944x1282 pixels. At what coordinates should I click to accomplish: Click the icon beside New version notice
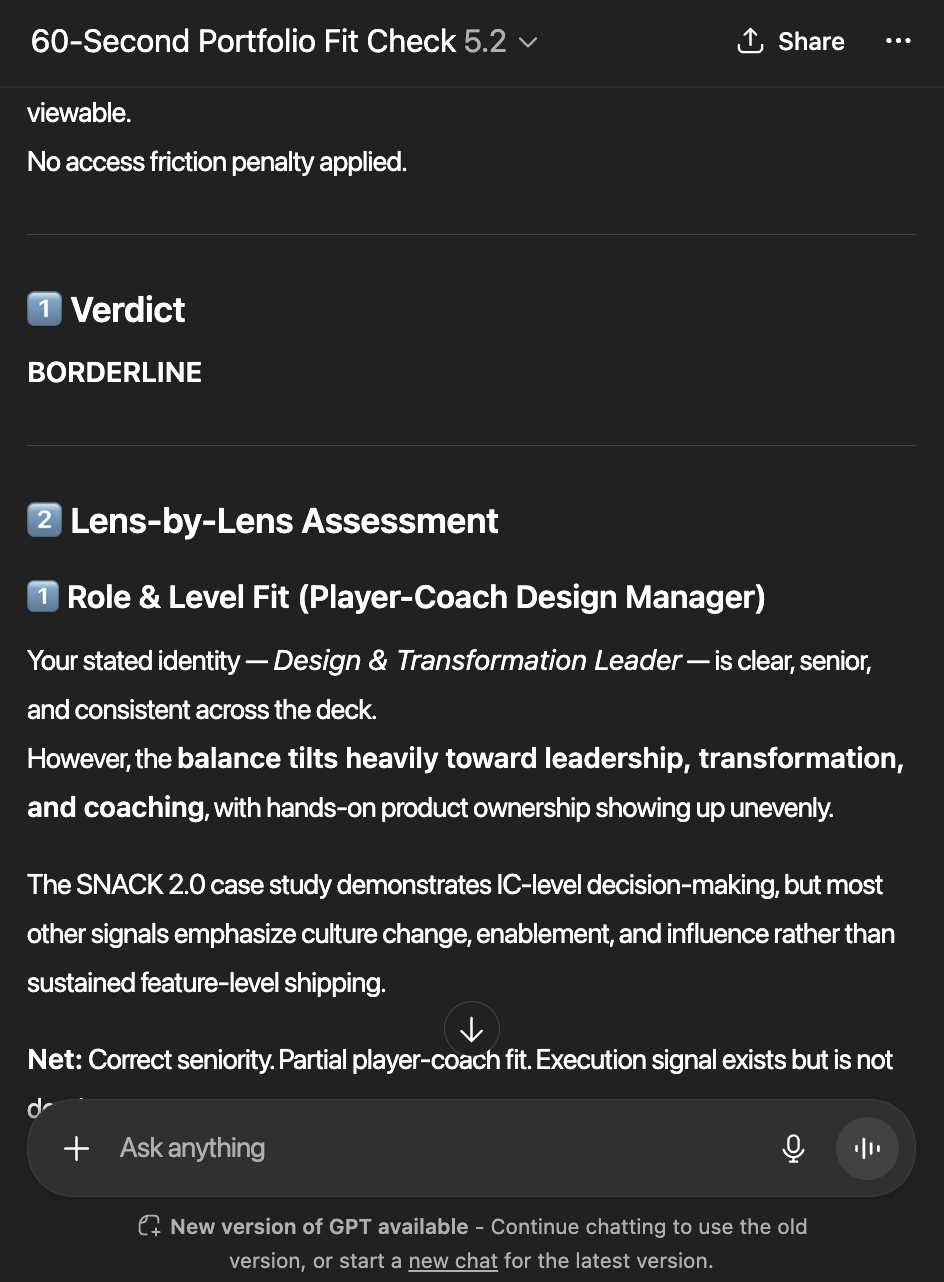[150, 1227]
